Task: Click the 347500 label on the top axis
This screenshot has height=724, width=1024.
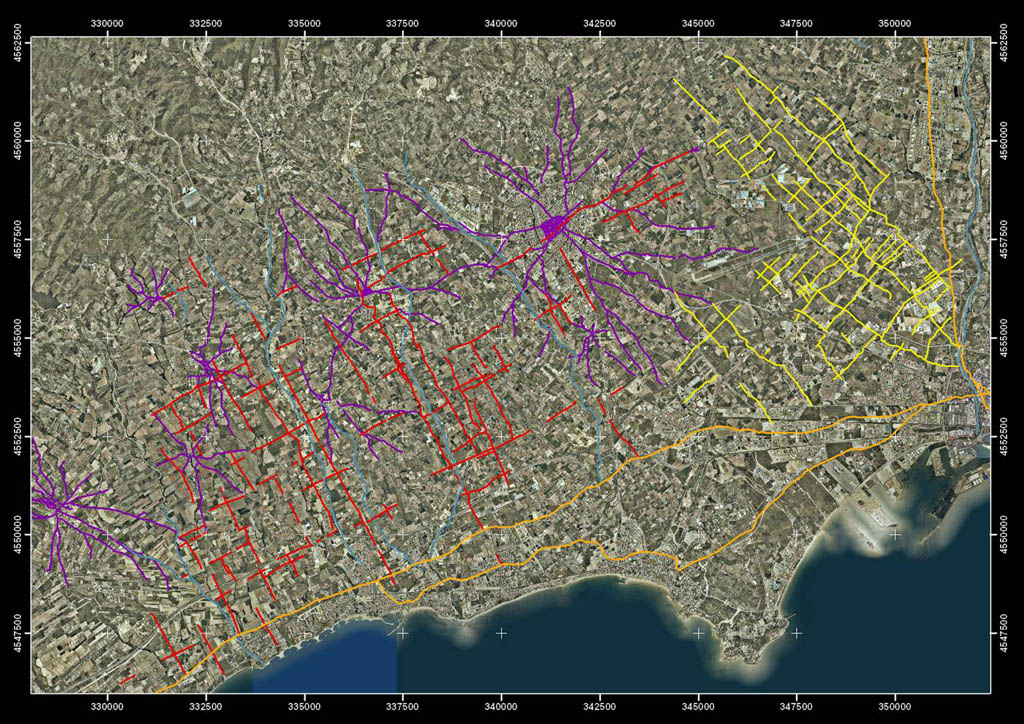Action: (x=797, y=20)
